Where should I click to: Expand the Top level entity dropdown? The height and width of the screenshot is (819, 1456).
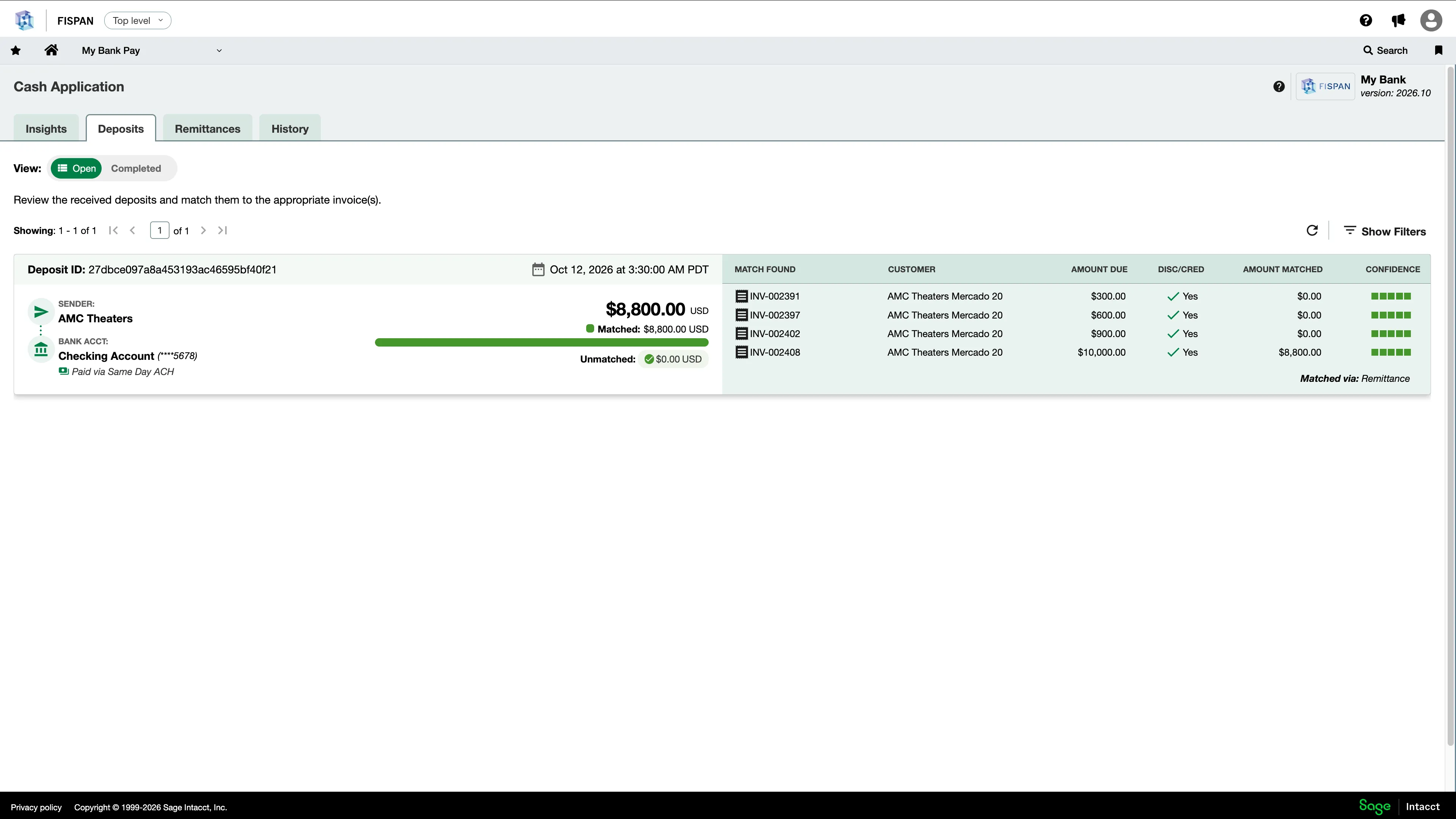click(x=137, y=20)
